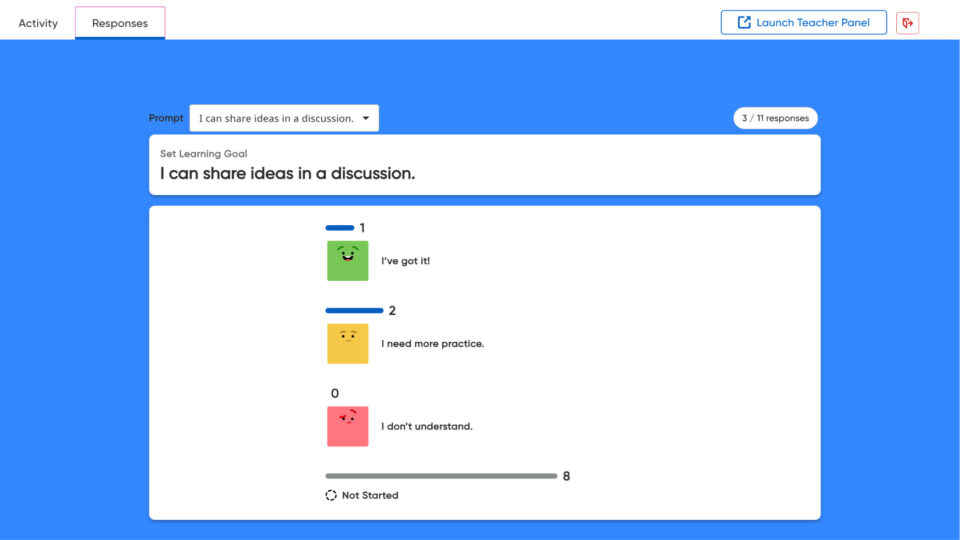Click the "I don't understand." label
The height and width of the screenshot is (540, 960).
point(427,426)
